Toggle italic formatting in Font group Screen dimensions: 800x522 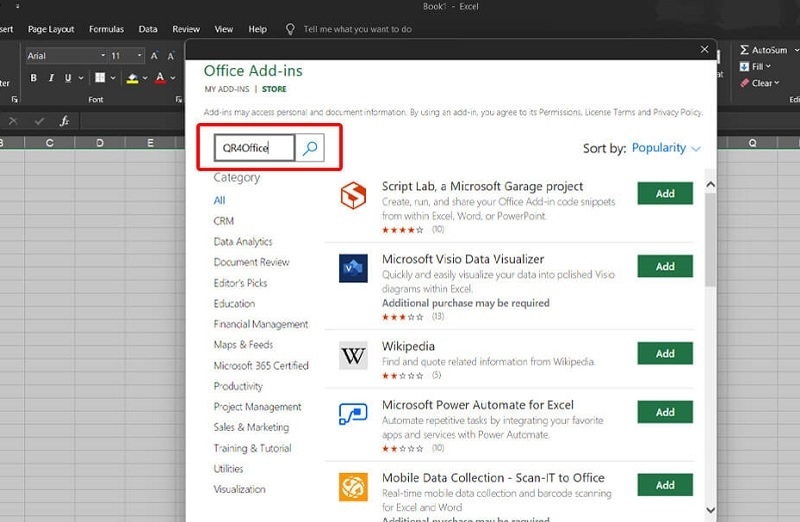click(51, 78)
